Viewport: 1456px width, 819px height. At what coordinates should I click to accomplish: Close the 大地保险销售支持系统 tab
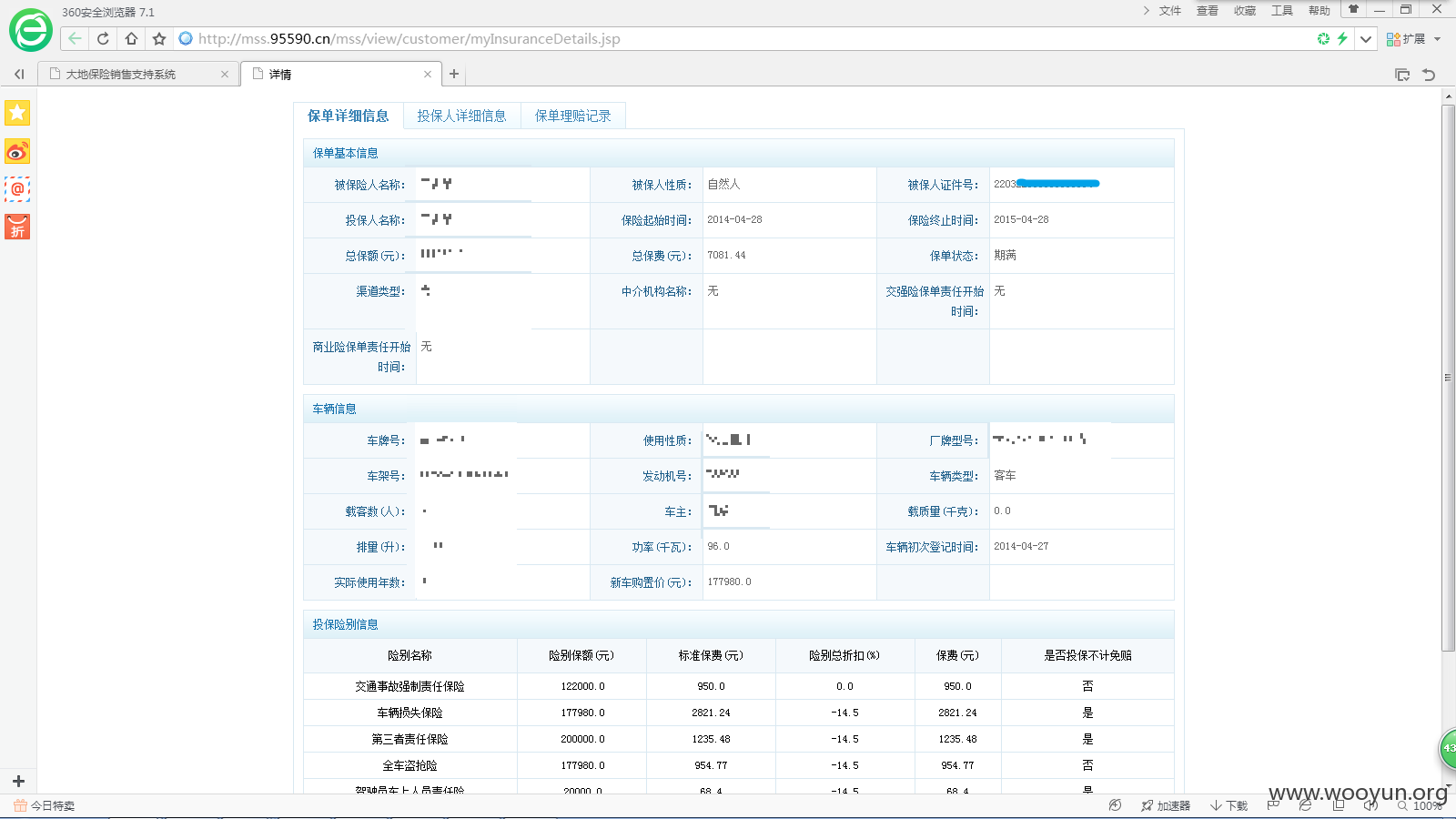click(225, 75)
